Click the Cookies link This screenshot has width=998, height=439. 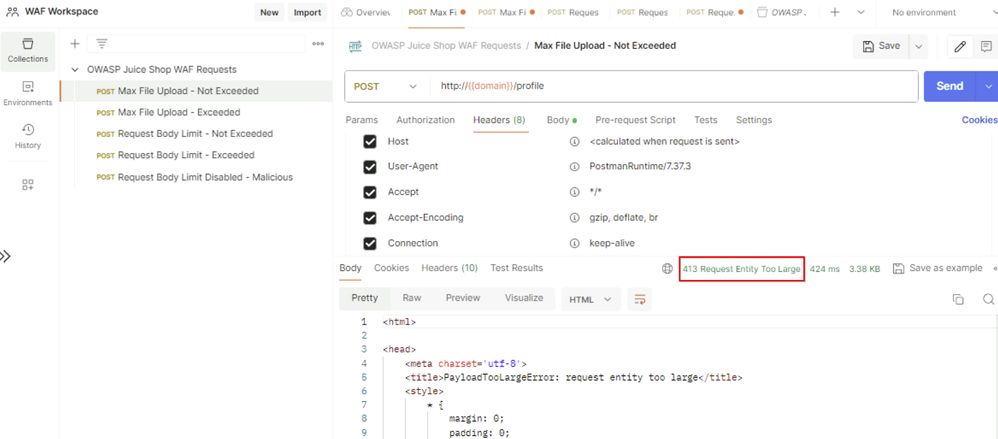tap(979, 120)
